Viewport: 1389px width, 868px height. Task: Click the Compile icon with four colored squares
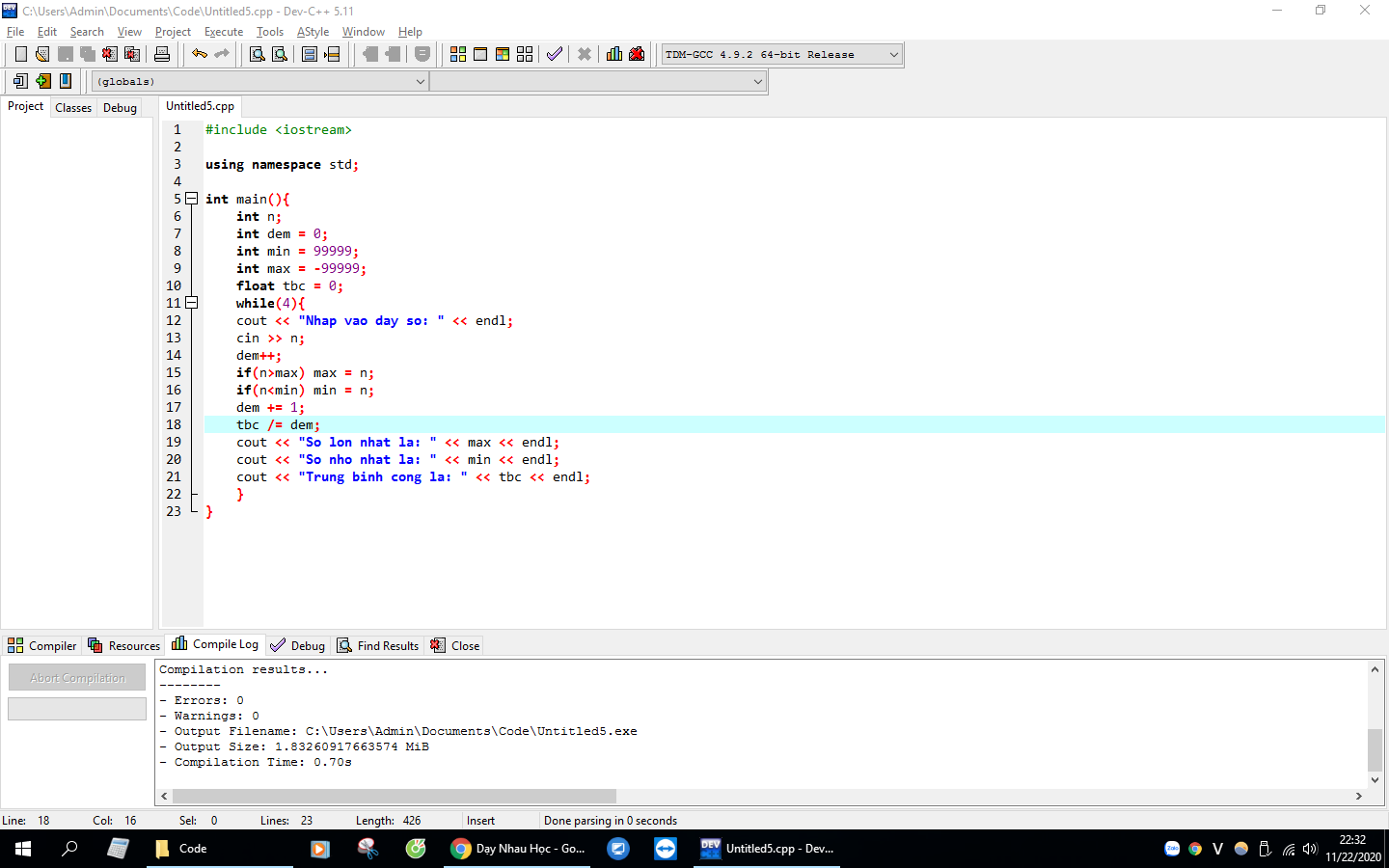coord(458,55)
